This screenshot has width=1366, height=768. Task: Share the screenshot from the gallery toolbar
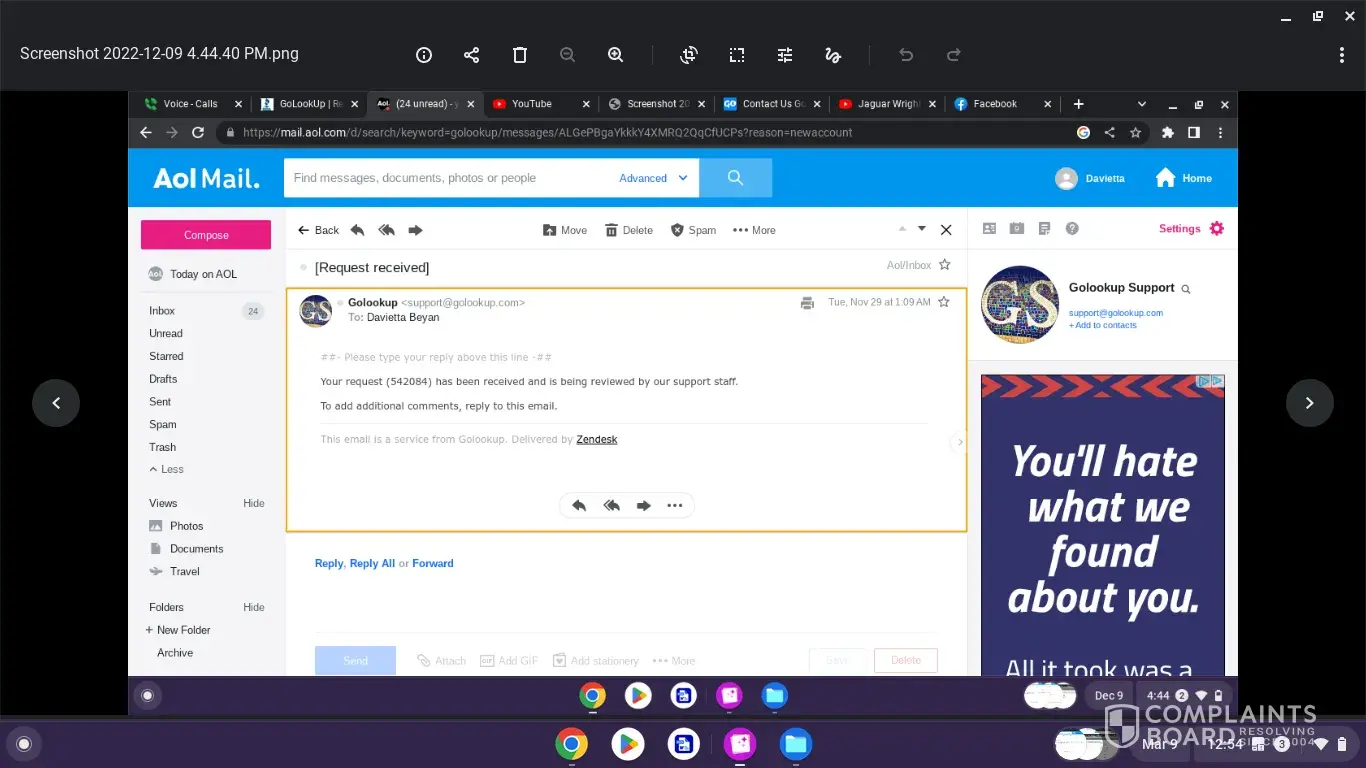click(x=472, y=55)
